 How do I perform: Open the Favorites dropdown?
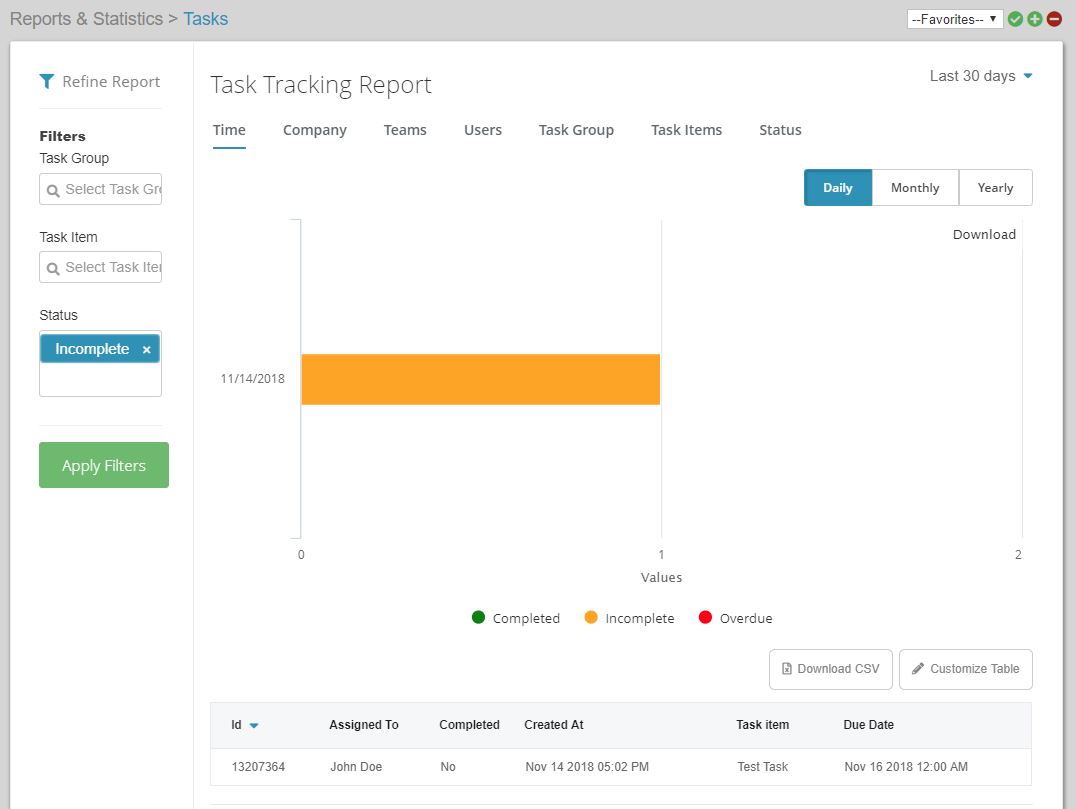pyautogui.click(x=954, y=18)
